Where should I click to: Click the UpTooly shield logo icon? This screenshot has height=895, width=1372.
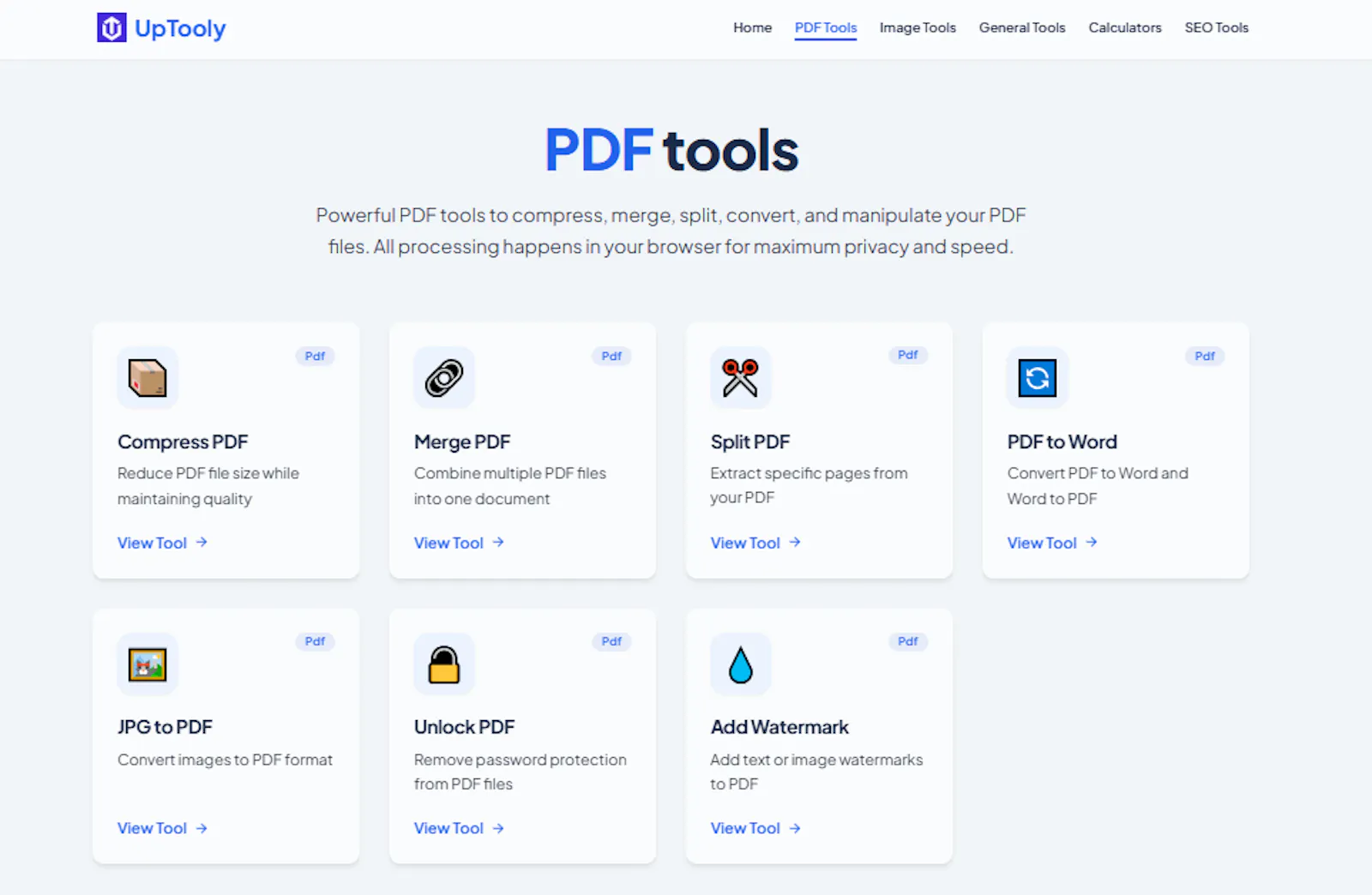point(111,28)
